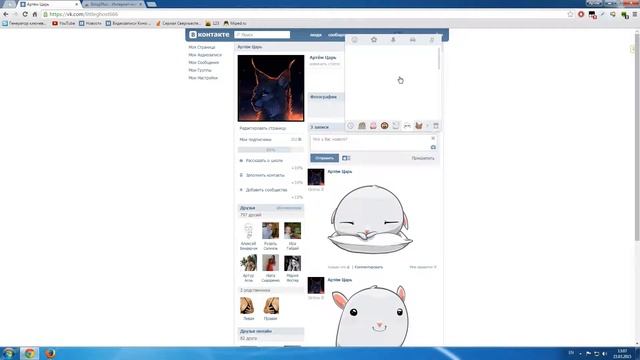This screenshot has height=360, width=640.
Task: Open friend Артур's avatar
Action: [x=249, y=263]
